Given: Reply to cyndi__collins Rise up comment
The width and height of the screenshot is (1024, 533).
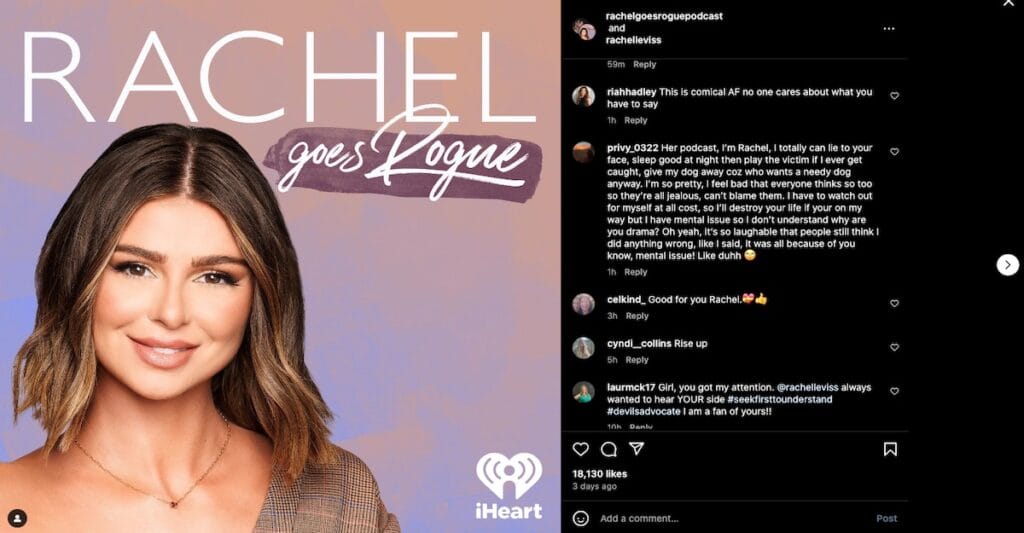Looking at the screenshot, I should coord(637,360).
